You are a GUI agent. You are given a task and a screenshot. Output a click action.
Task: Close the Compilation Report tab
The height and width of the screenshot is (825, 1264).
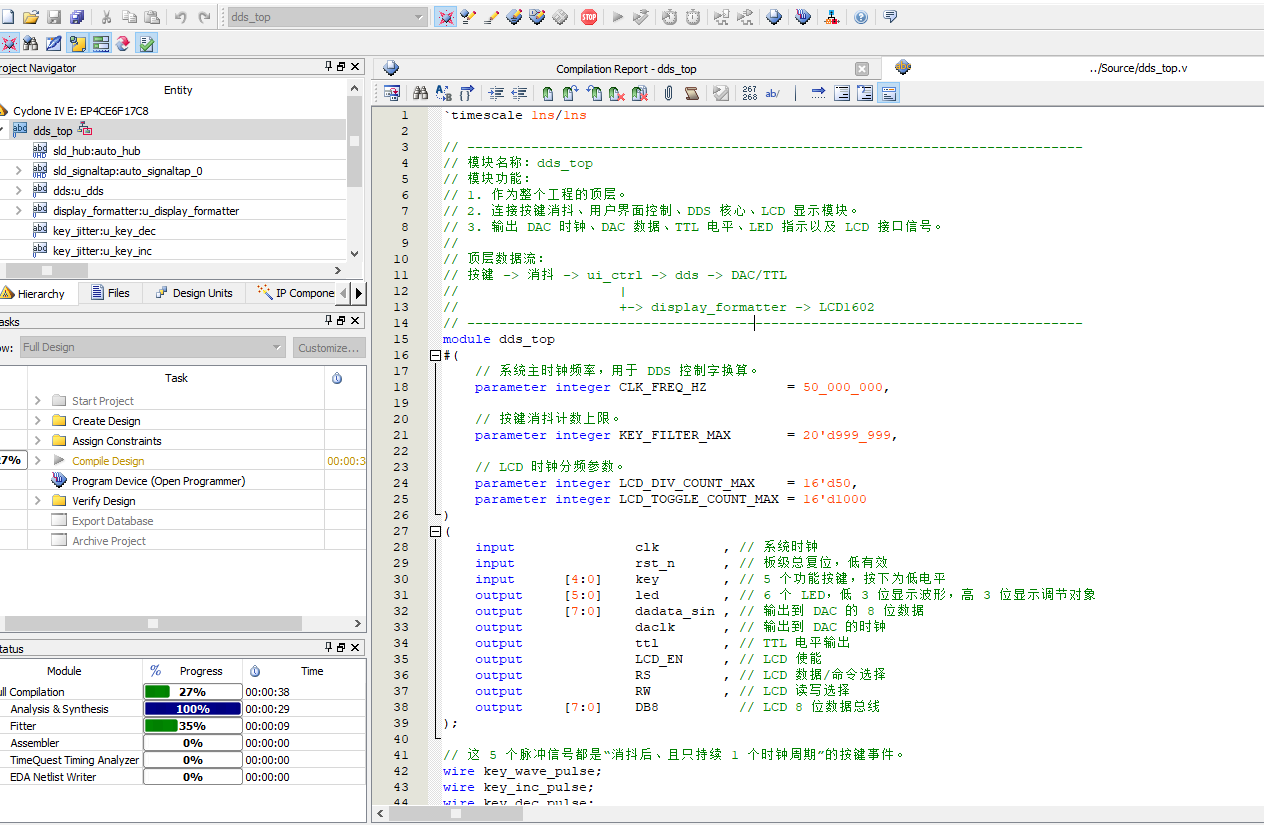click(x=862, y=69)
